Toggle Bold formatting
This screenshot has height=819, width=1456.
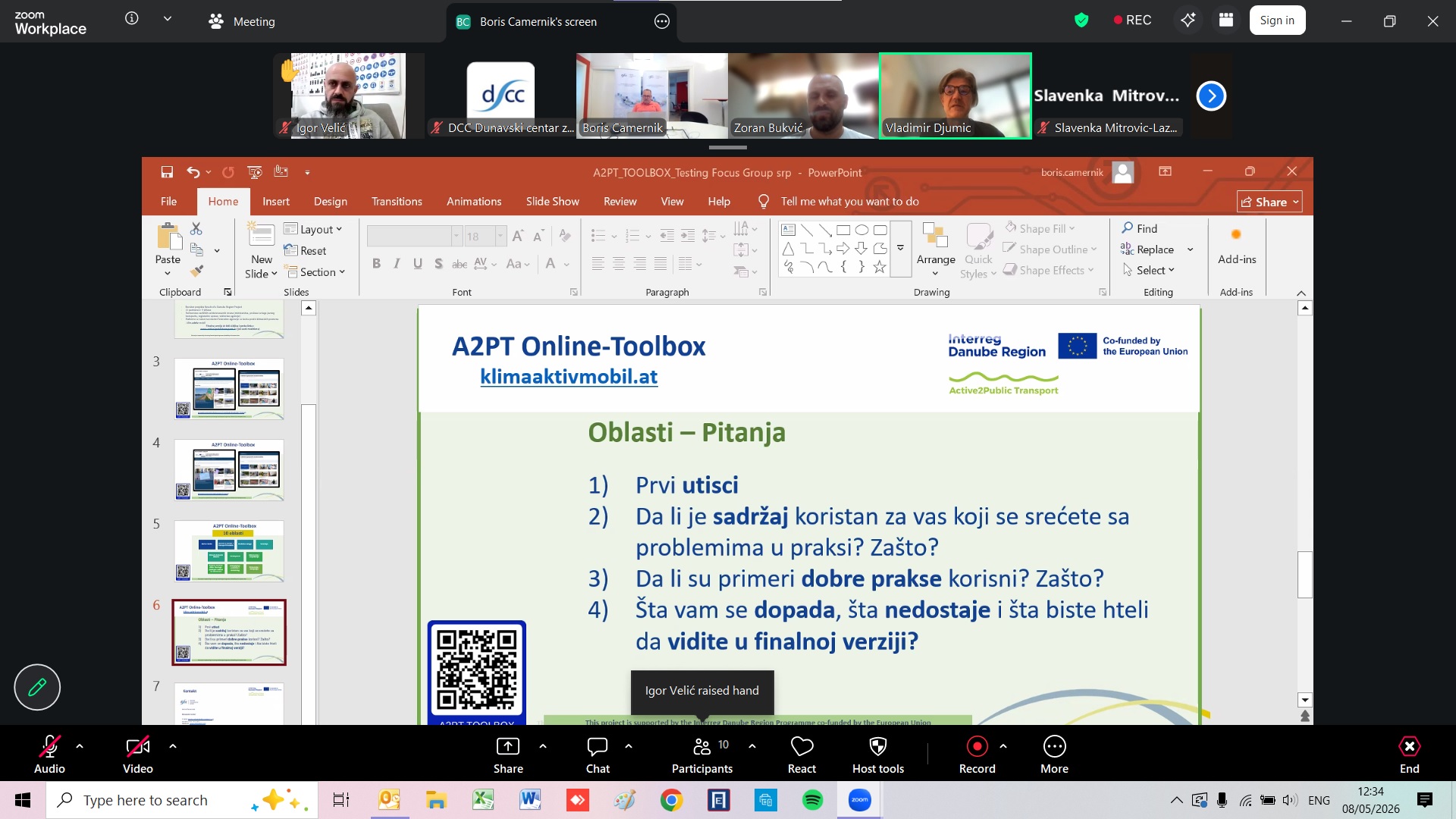click(376, 264)
